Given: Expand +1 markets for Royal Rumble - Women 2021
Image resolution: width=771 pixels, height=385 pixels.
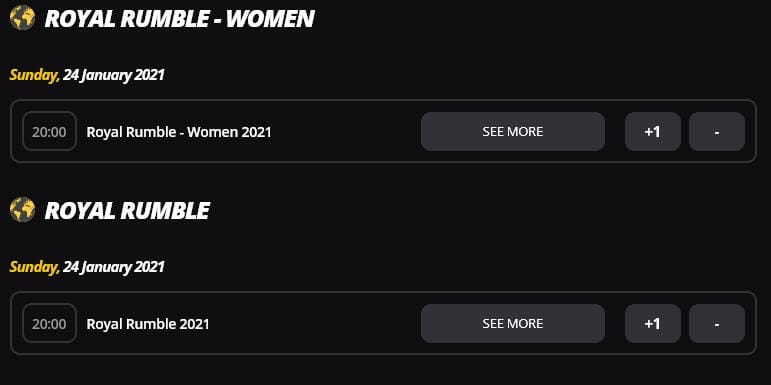Looking at the screenshot, I should pos(652,131).
